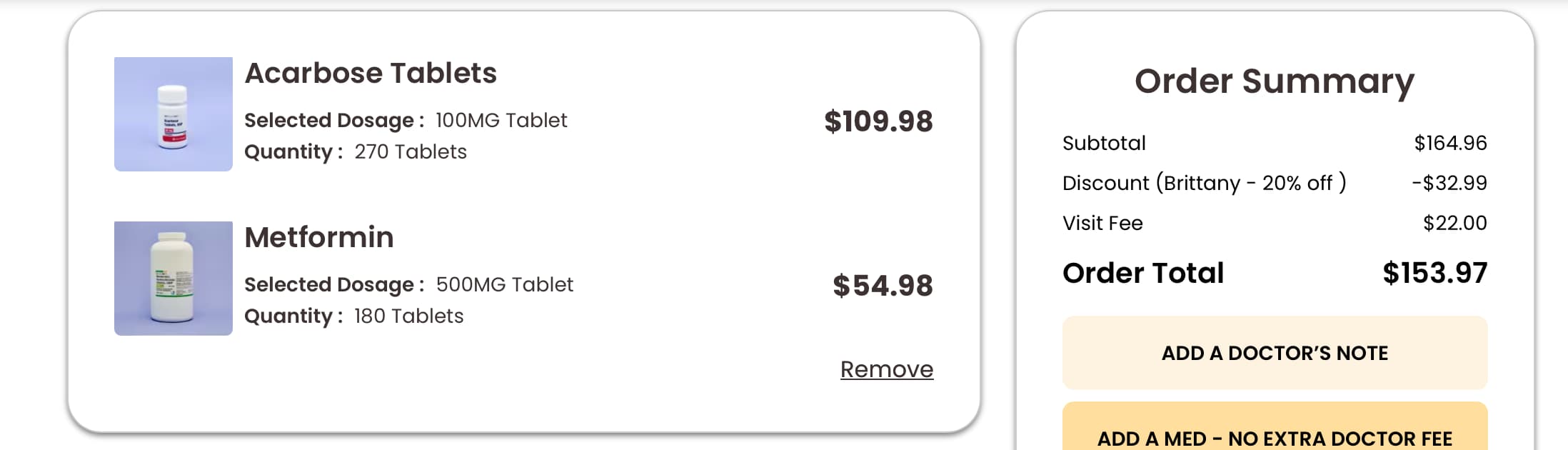Click the Order Summary heading

pyautogui.click(x=1275, y=81)
